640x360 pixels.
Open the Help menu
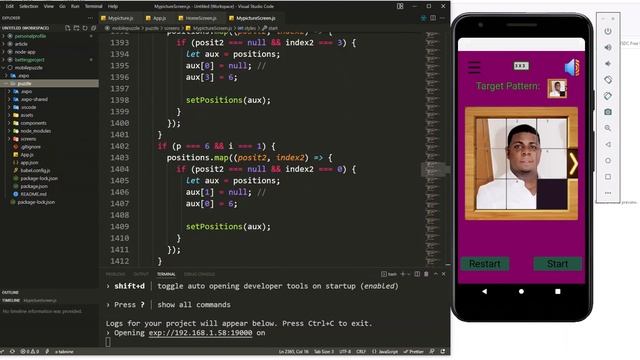coord(113,6)
